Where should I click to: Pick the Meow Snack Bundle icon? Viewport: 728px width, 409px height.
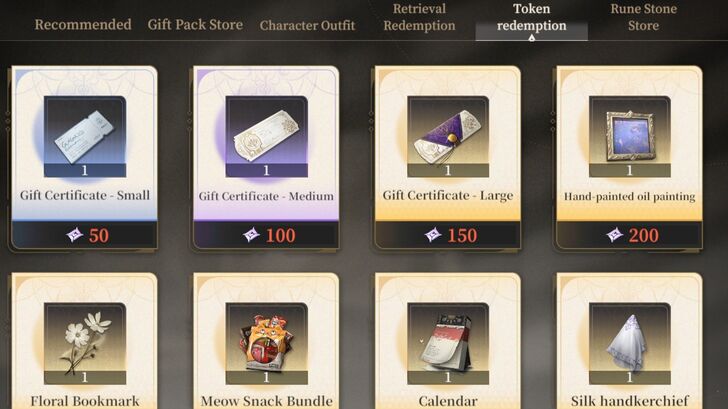(266, 344)
